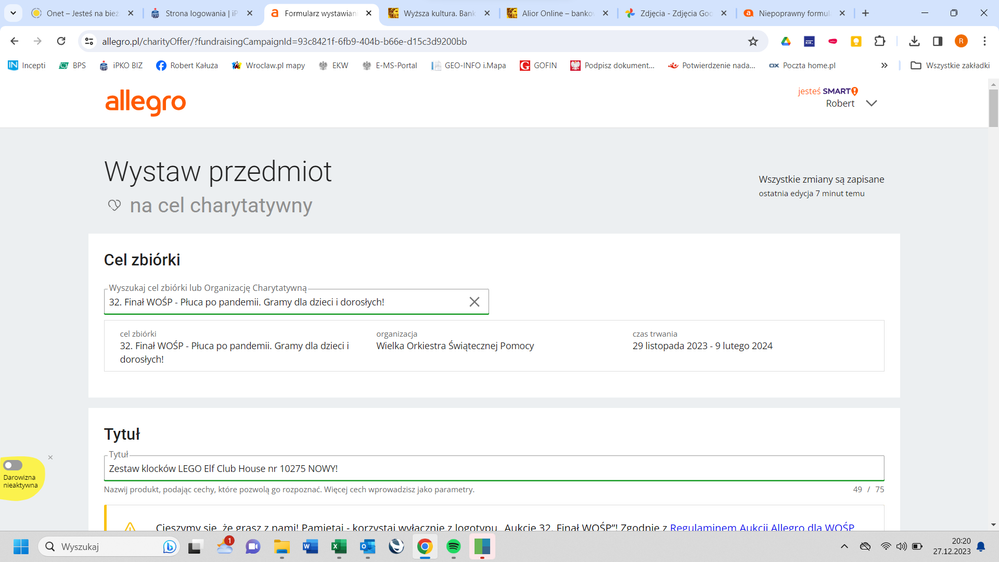999x562 pixels.
Task: Close the Darowizna nieaktywna widget
Action: 50,458
